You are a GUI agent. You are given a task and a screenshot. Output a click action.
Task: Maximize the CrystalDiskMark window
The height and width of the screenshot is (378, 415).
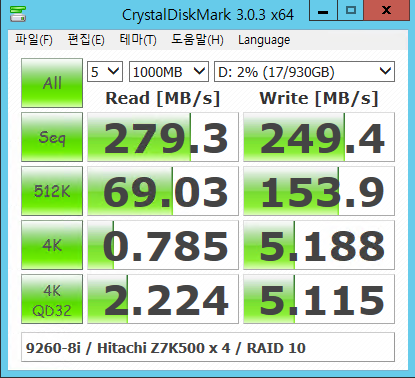coord(351,11)
